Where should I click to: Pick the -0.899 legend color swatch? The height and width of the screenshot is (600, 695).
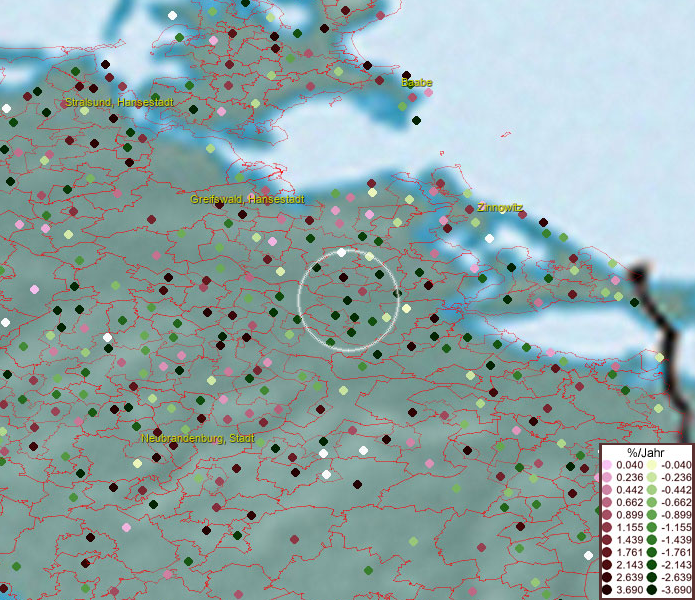tap(652, 515)
